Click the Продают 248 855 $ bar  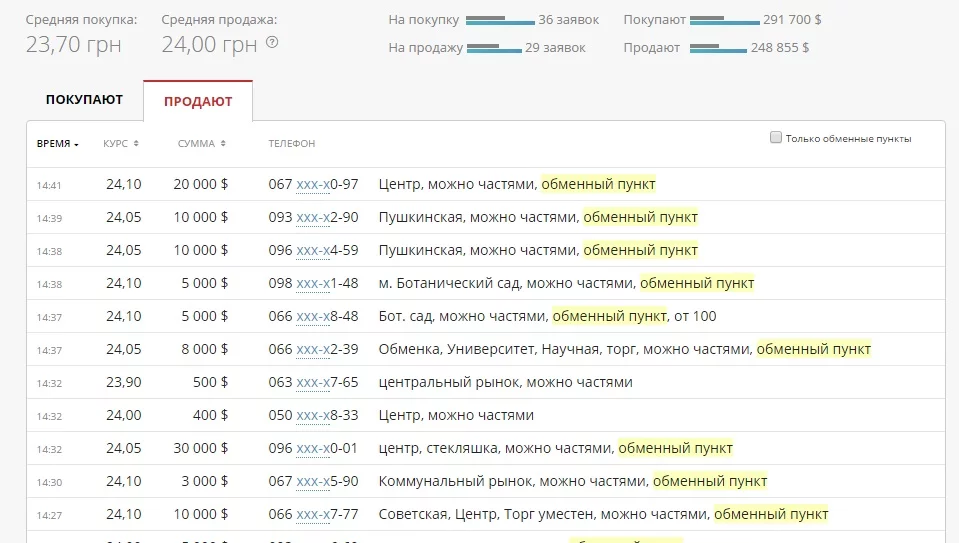coord(718,48)
